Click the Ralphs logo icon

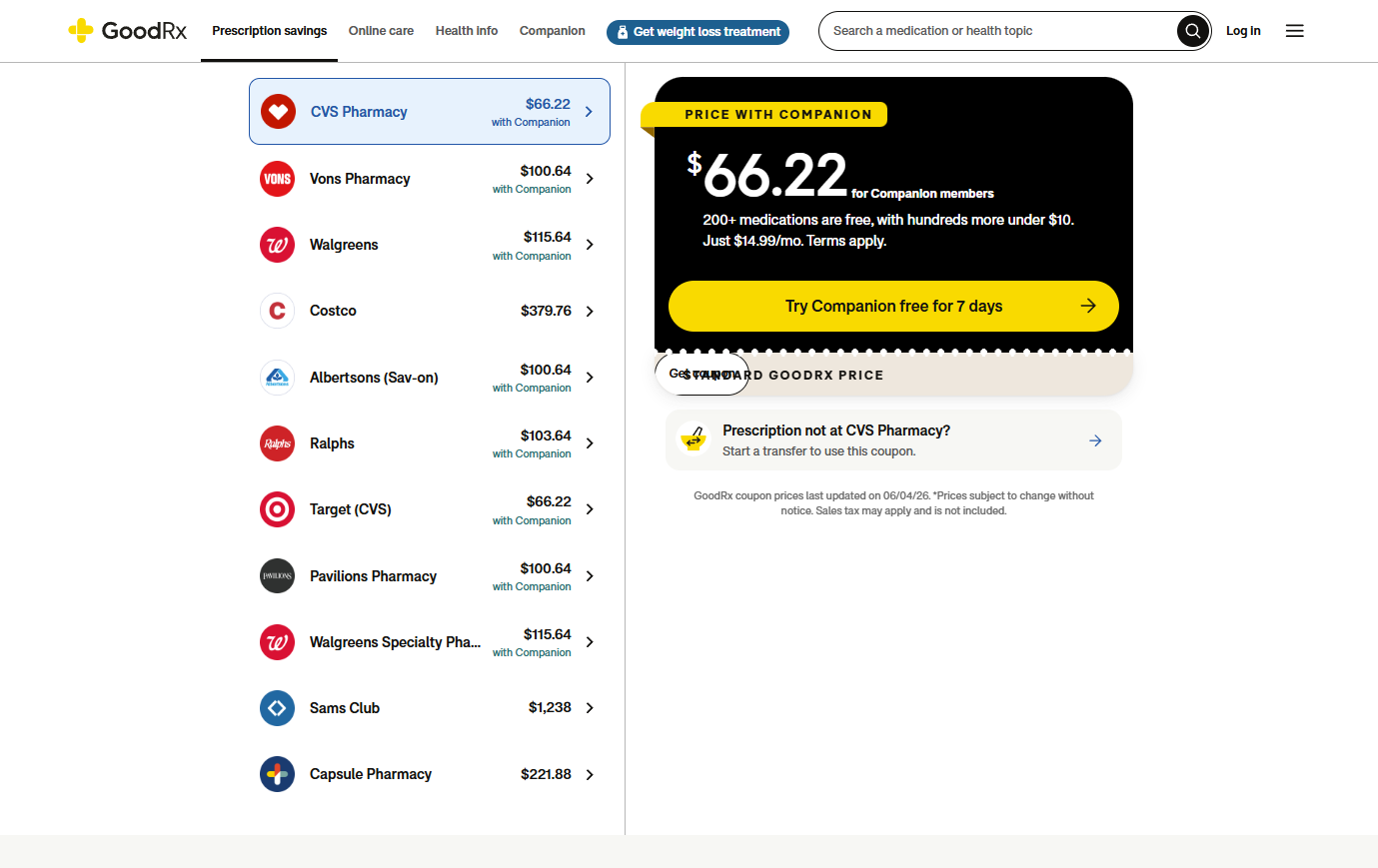pyautogui.click(x=277, y=443)
